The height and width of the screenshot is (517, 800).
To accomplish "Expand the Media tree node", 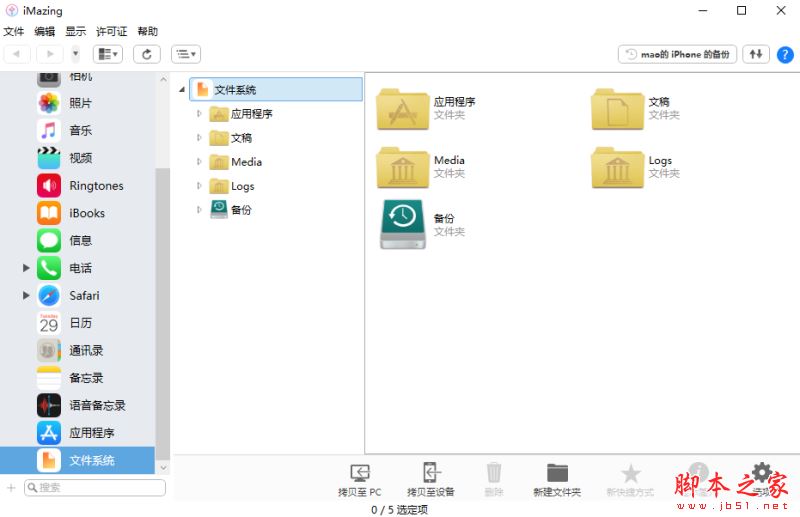I will coord(199,161).
